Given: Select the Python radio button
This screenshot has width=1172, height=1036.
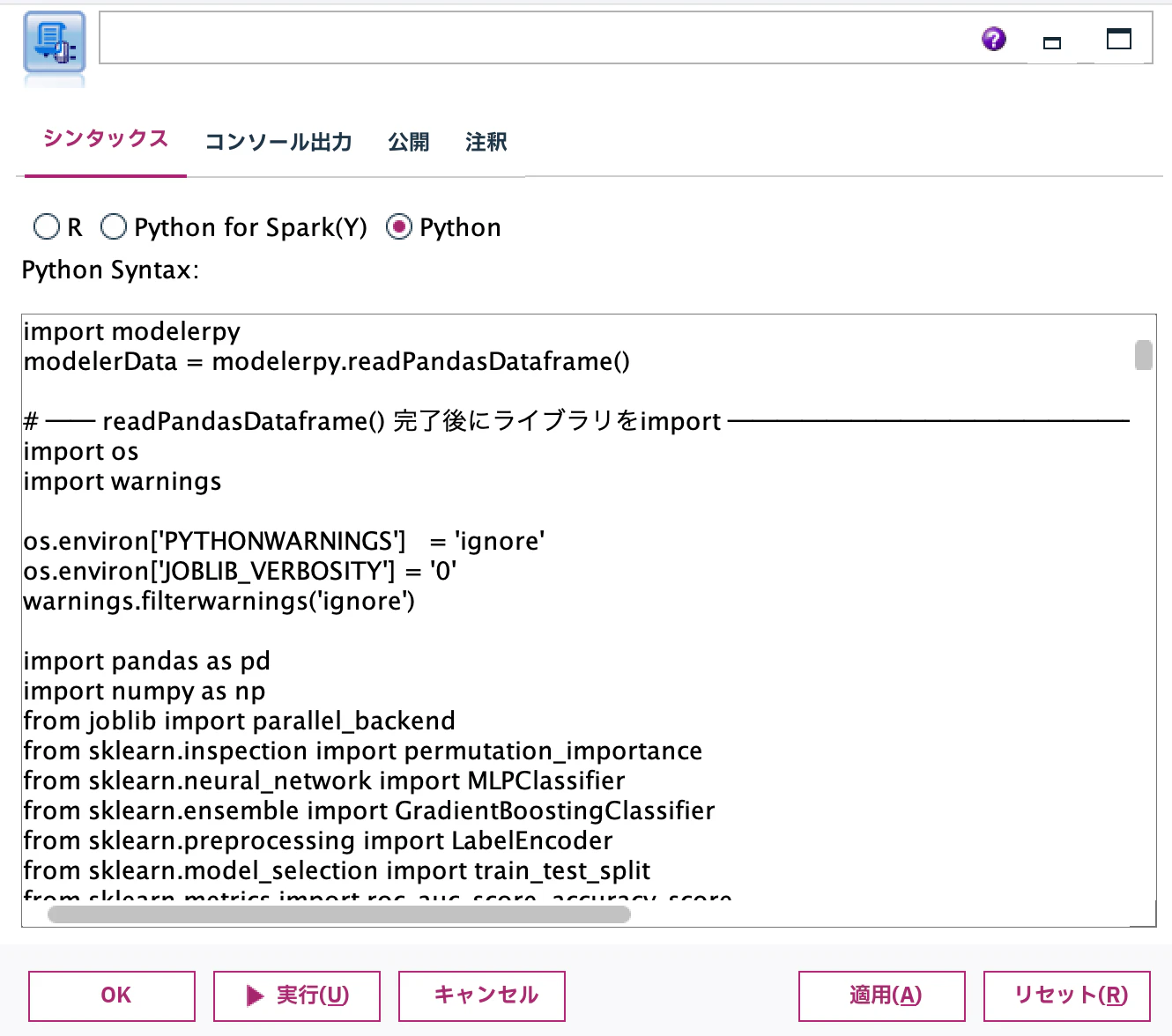Looking at the screenshot, I should pyautogui.click(x=399, y=227).
